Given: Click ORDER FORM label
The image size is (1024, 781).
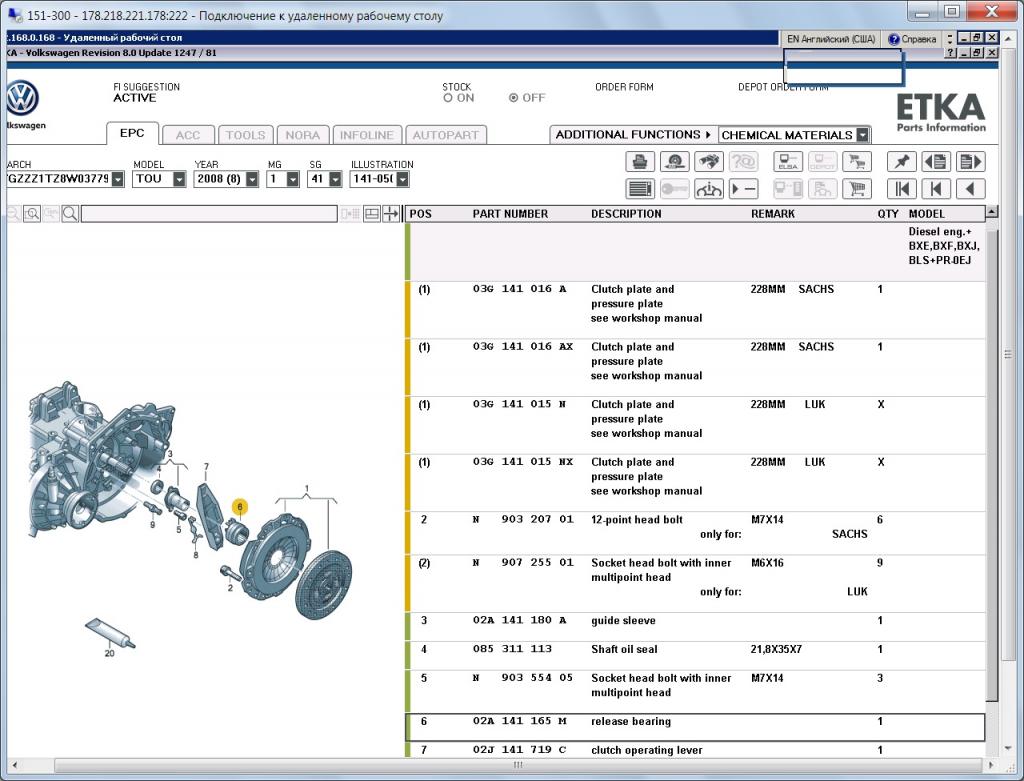Looking at the screenshot, I should click(624, 87).
